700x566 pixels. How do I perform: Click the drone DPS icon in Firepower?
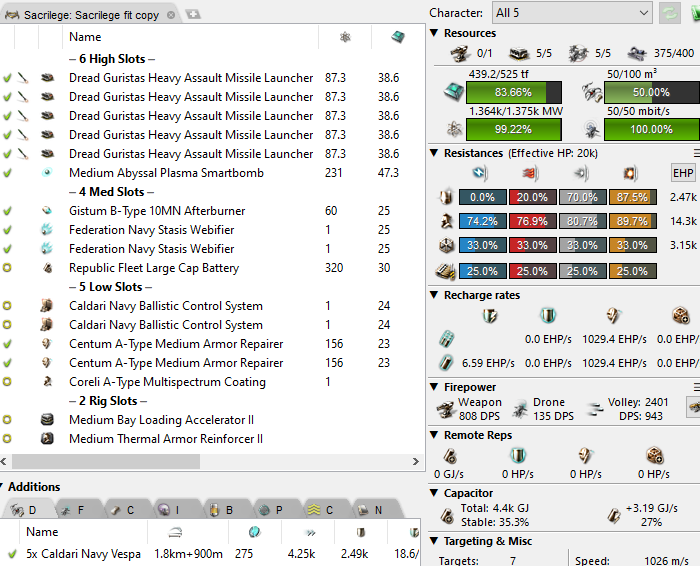pos(520,409)
